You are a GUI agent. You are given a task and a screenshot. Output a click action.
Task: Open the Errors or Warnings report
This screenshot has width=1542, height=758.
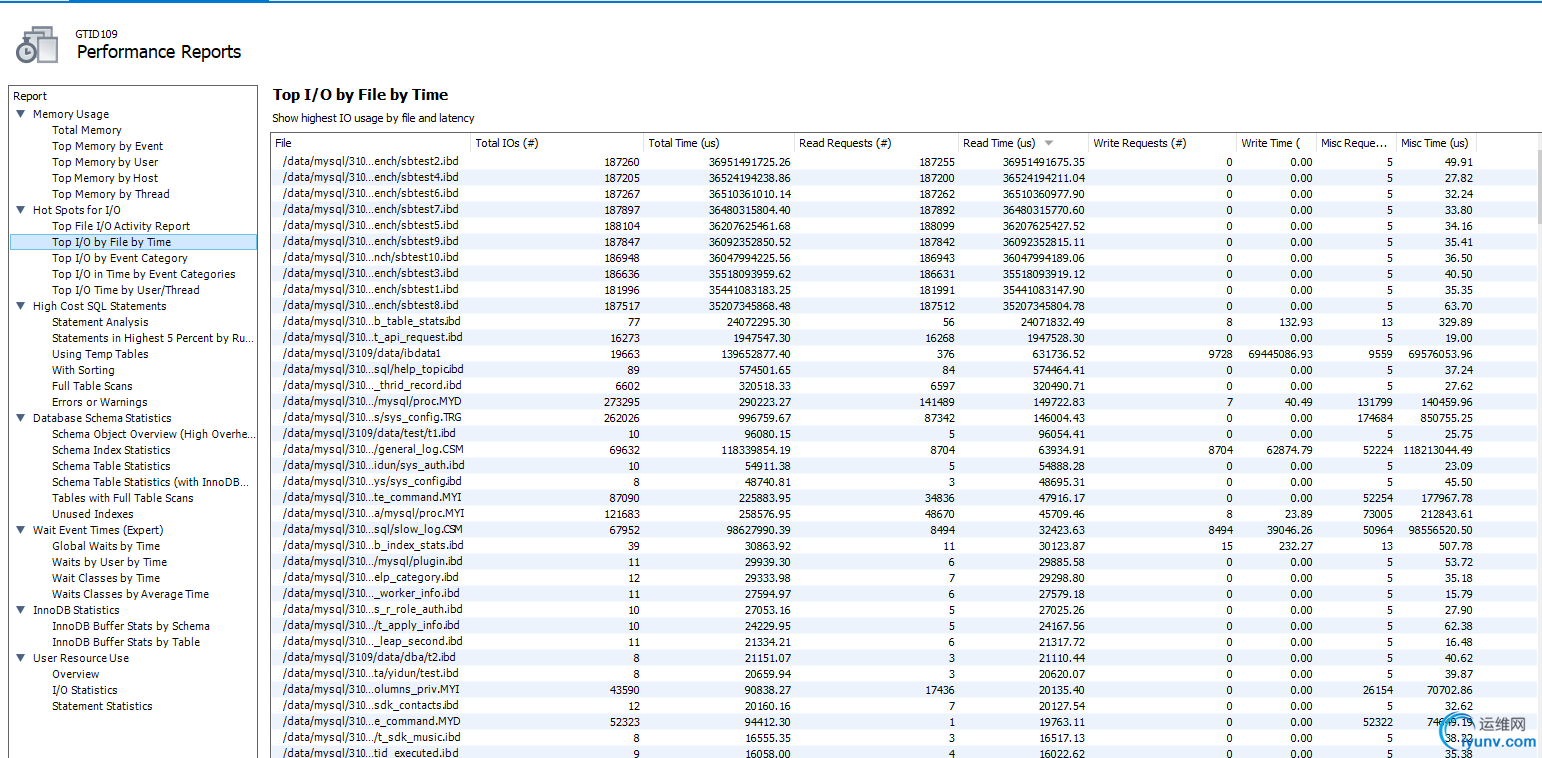point(100,402)
